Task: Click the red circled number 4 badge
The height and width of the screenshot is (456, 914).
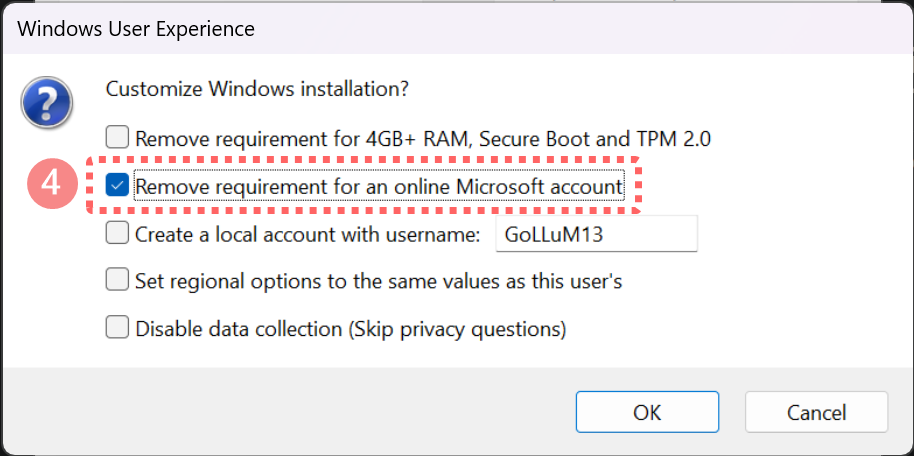Action: pyautogui.click(x=58, y=186)
